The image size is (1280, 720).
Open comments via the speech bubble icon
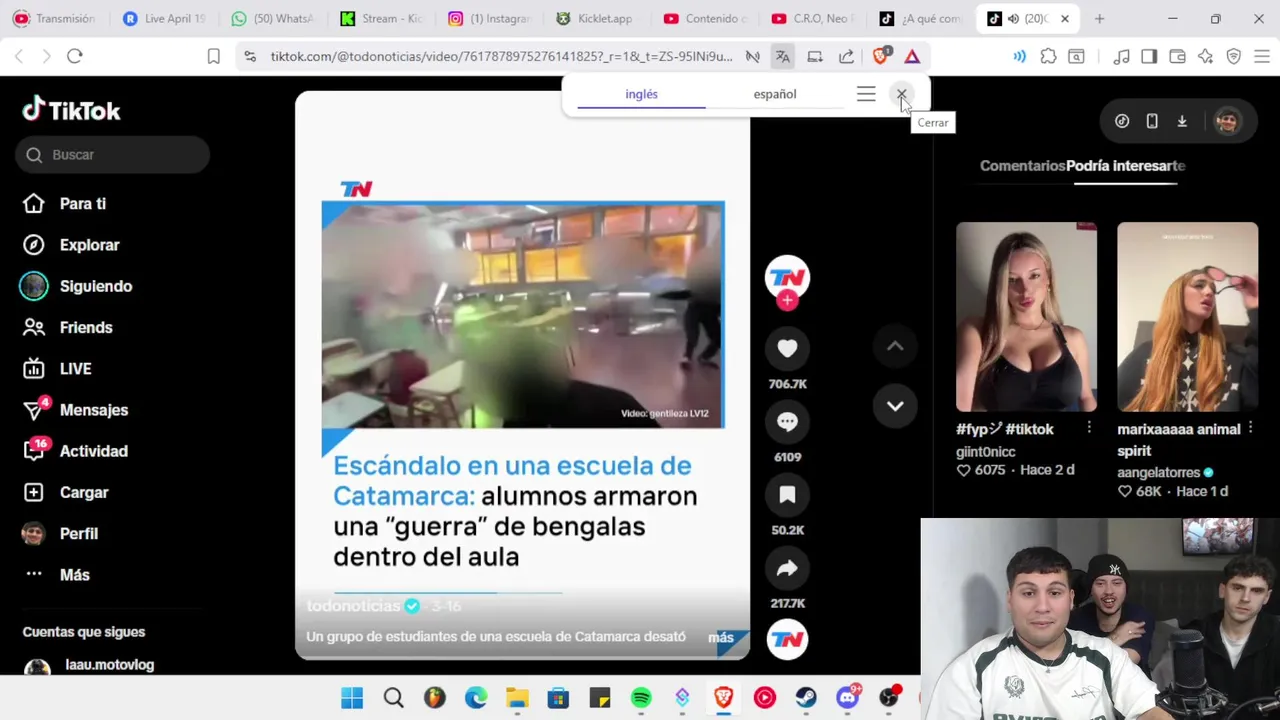pos(787,422)
